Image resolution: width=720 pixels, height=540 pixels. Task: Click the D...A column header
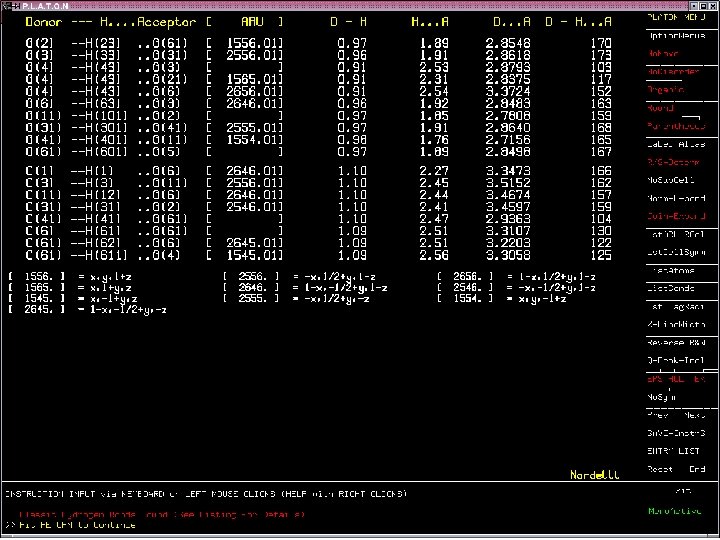[512, 22]
